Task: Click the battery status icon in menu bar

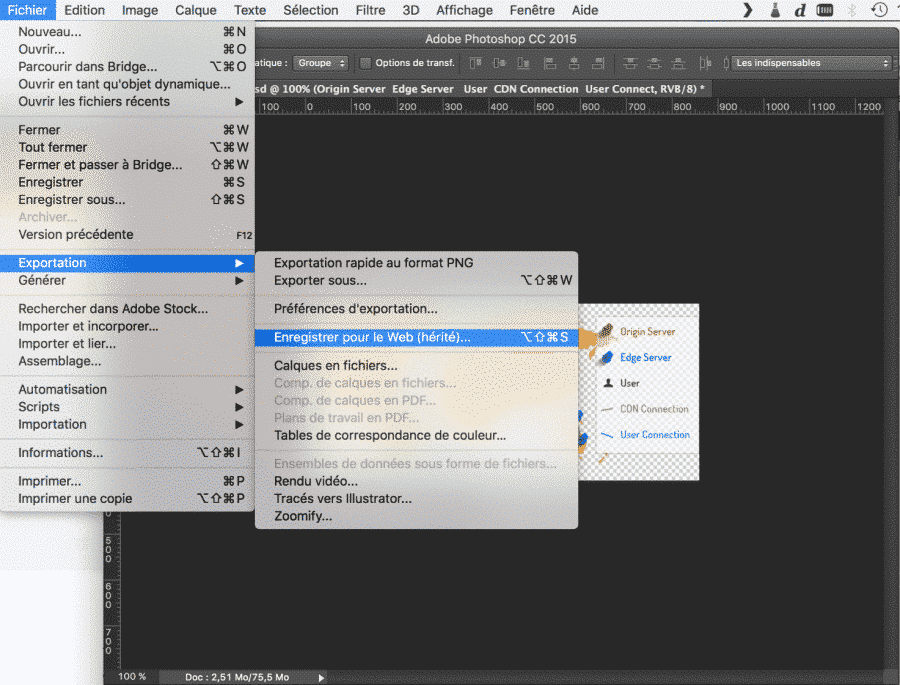Action: pos(825,10)
